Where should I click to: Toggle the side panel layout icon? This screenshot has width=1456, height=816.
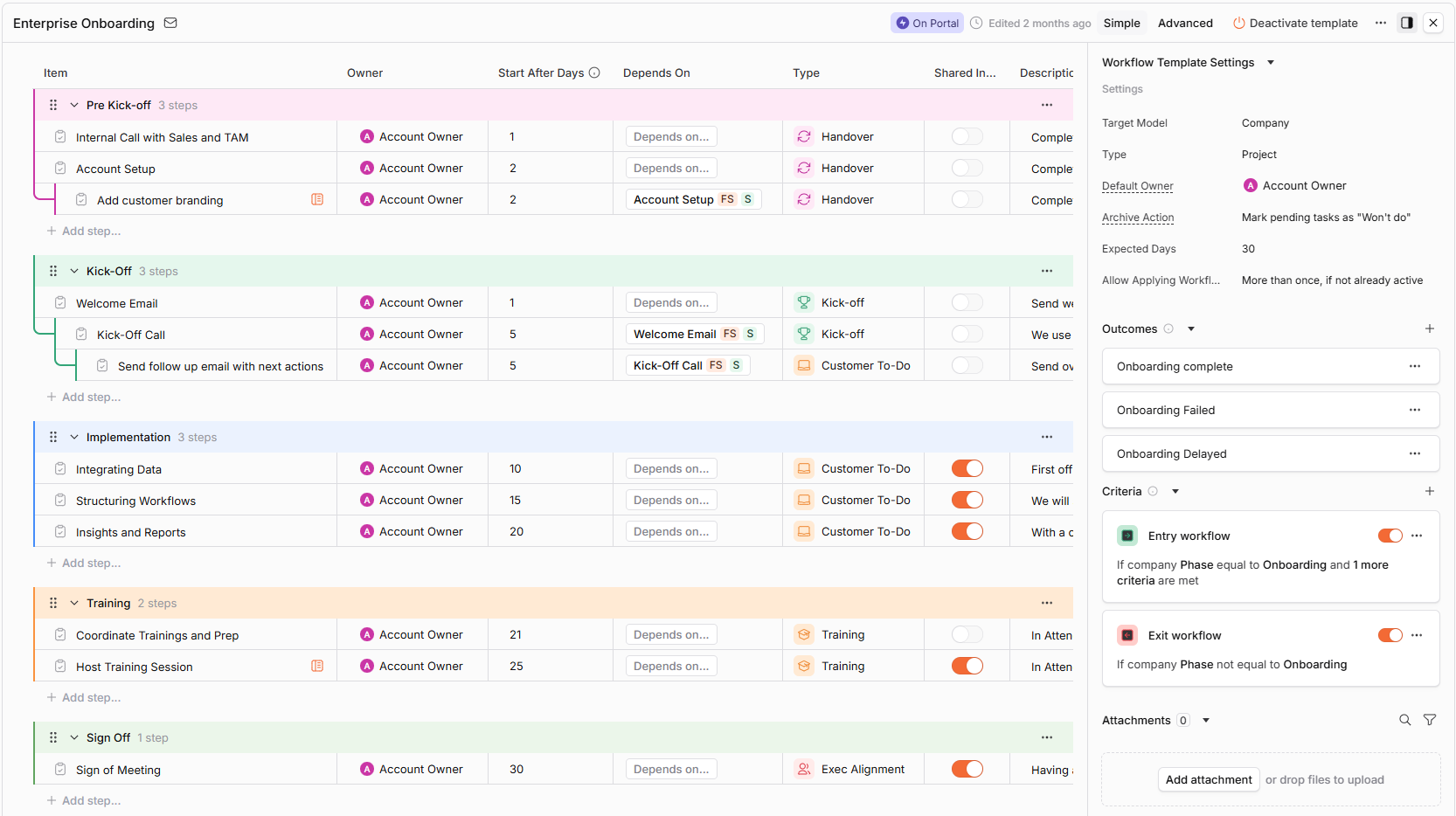pyautogui.click(x=1407, y=23)
